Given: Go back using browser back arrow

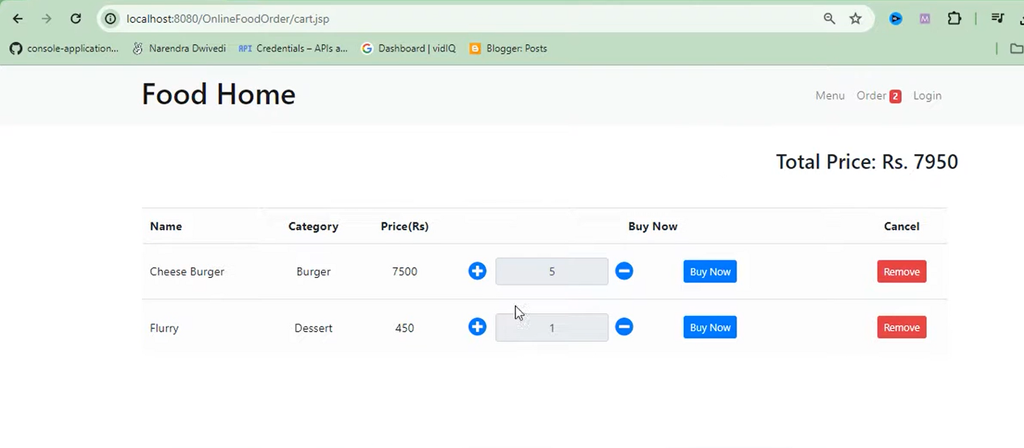Looking at the screenshot, I should [18, 19].
